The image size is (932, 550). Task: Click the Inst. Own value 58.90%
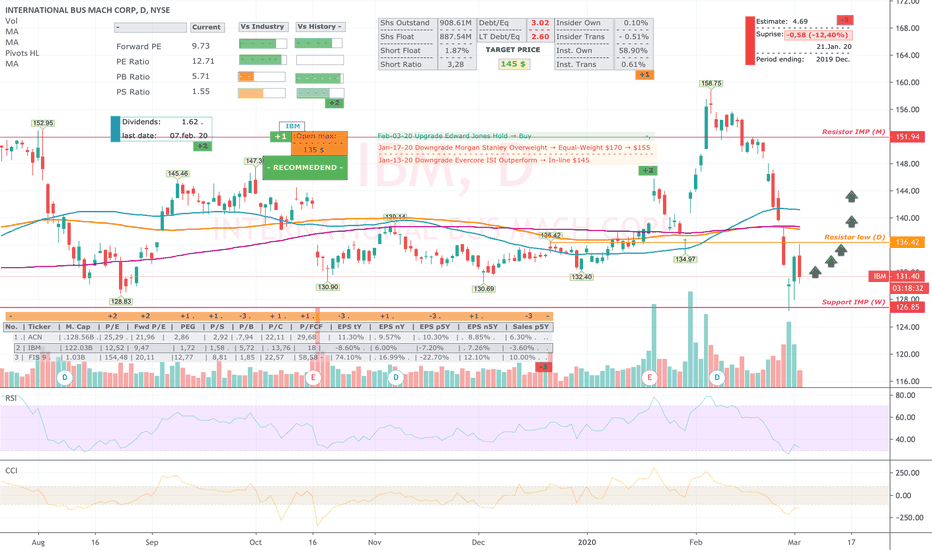click(x=633, y=51)
